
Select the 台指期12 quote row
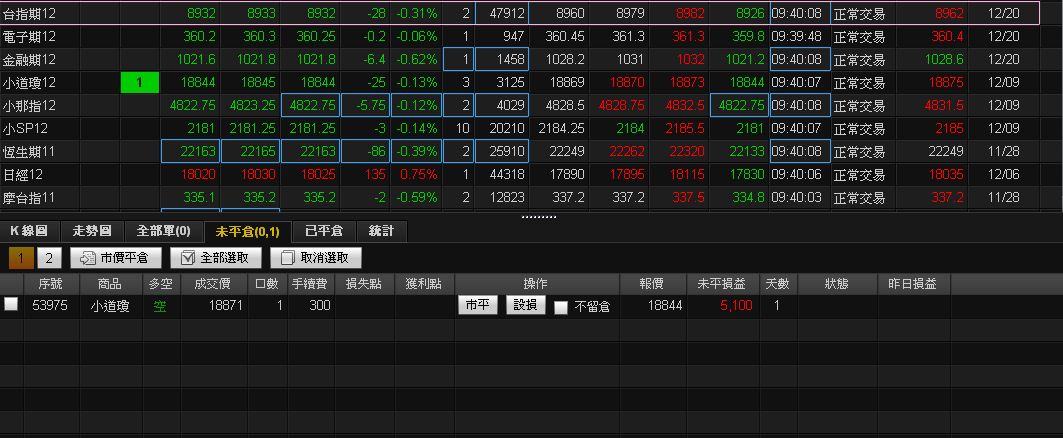coord(520,13)
